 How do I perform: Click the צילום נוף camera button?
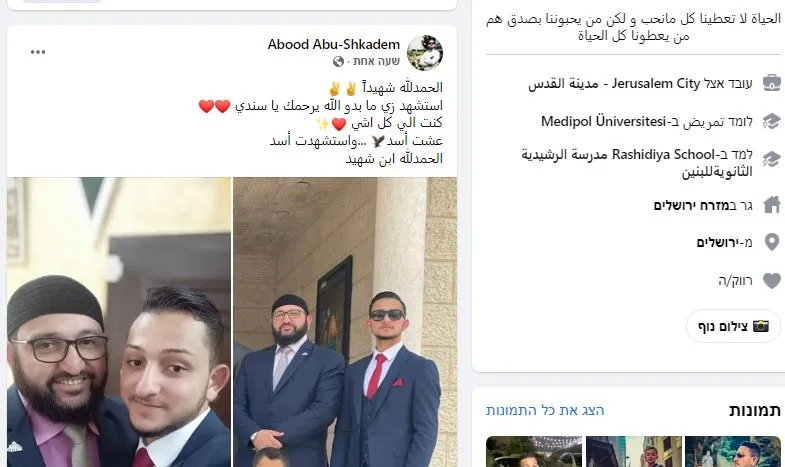point(733,326)
